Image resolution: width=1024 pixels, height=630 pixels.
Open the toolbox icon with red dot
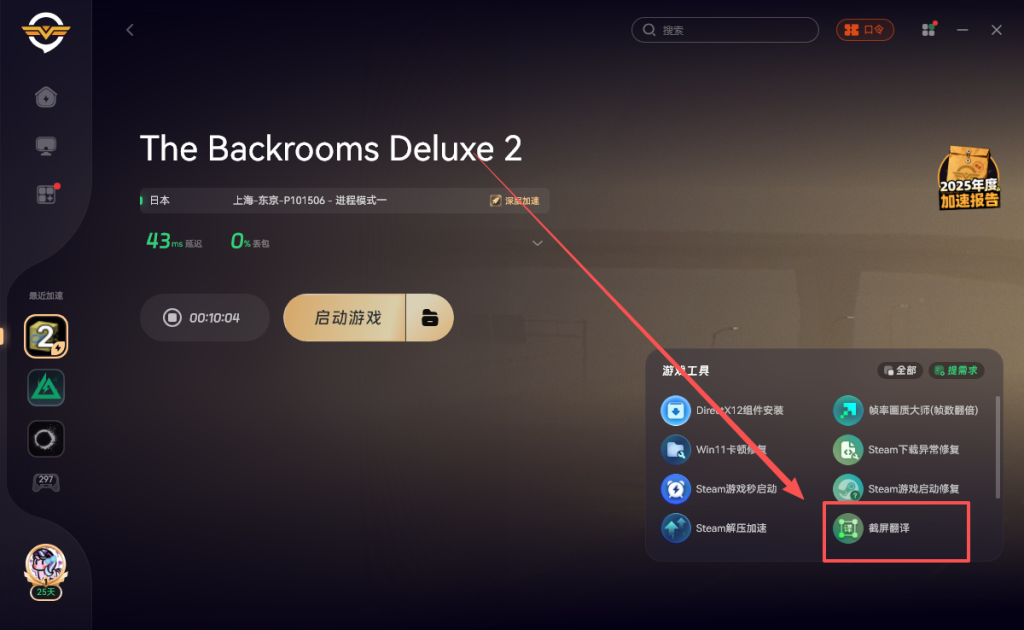click(46, 194)
